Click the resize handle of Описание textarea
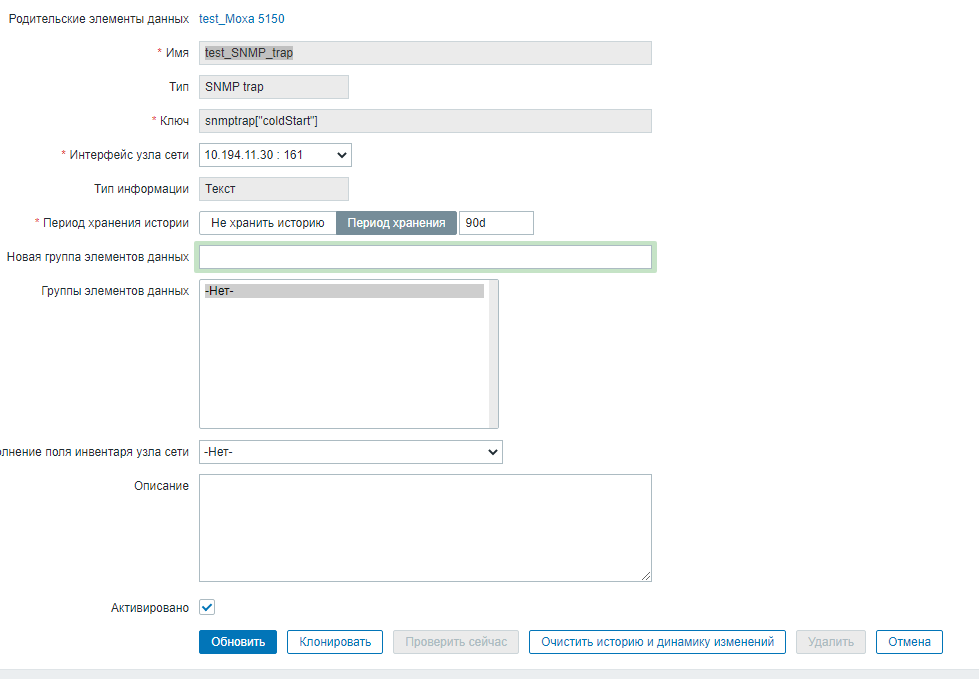Screen dimensions: 979x679 (x=646, y=576)
